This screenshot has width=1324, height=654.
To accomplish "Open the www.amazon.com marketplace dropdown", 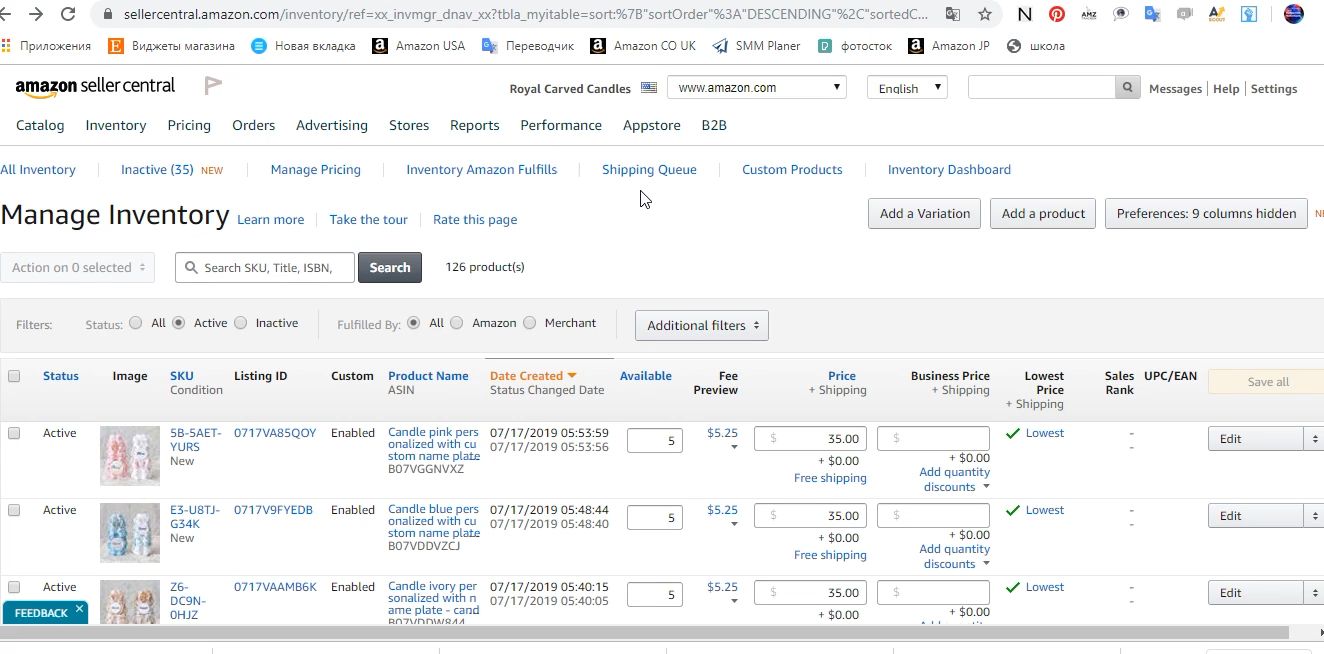I will 757,88.
